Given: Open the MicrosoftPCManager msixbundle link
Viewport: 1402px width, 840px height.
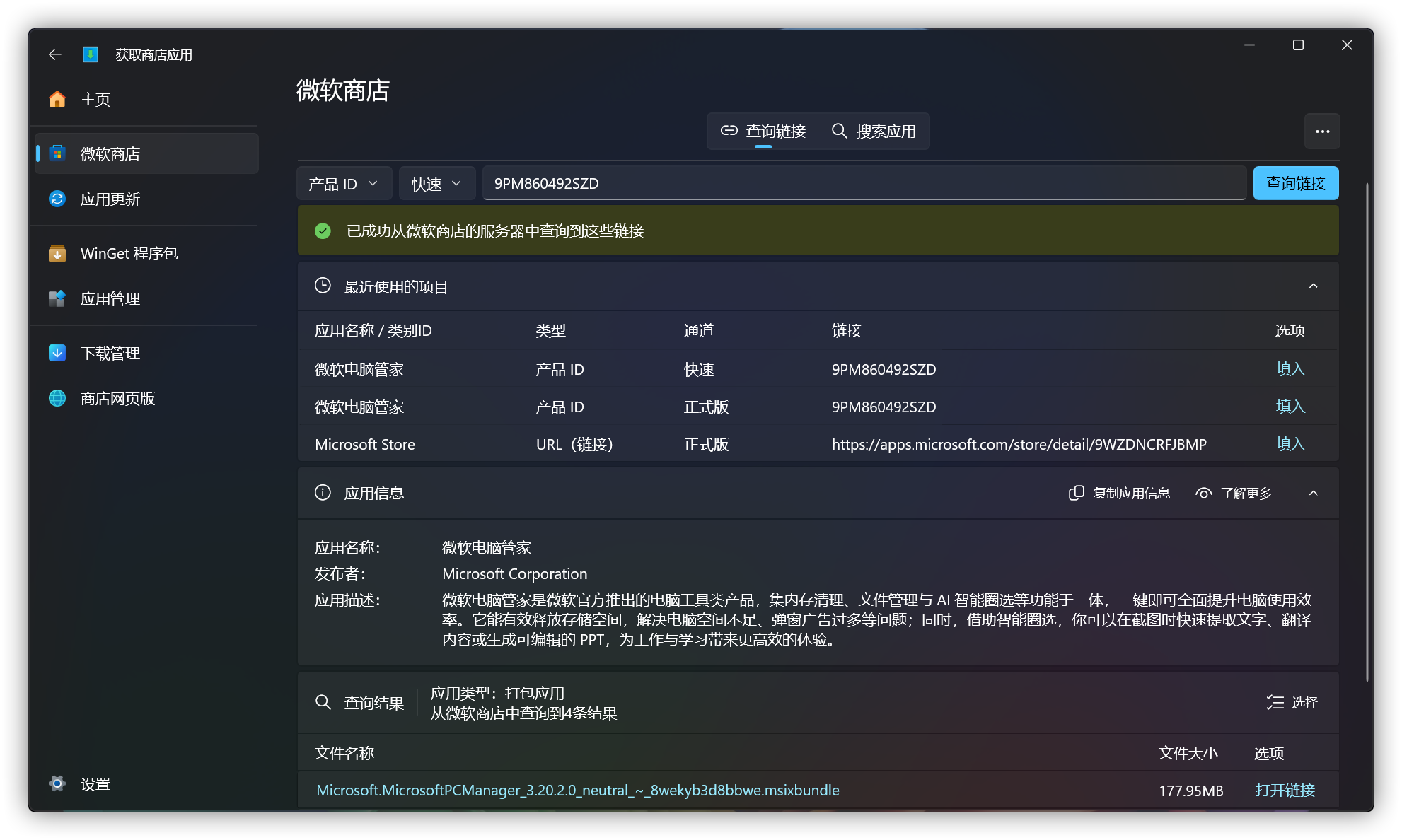Looking at the screenshot, I should click(577, 791).
